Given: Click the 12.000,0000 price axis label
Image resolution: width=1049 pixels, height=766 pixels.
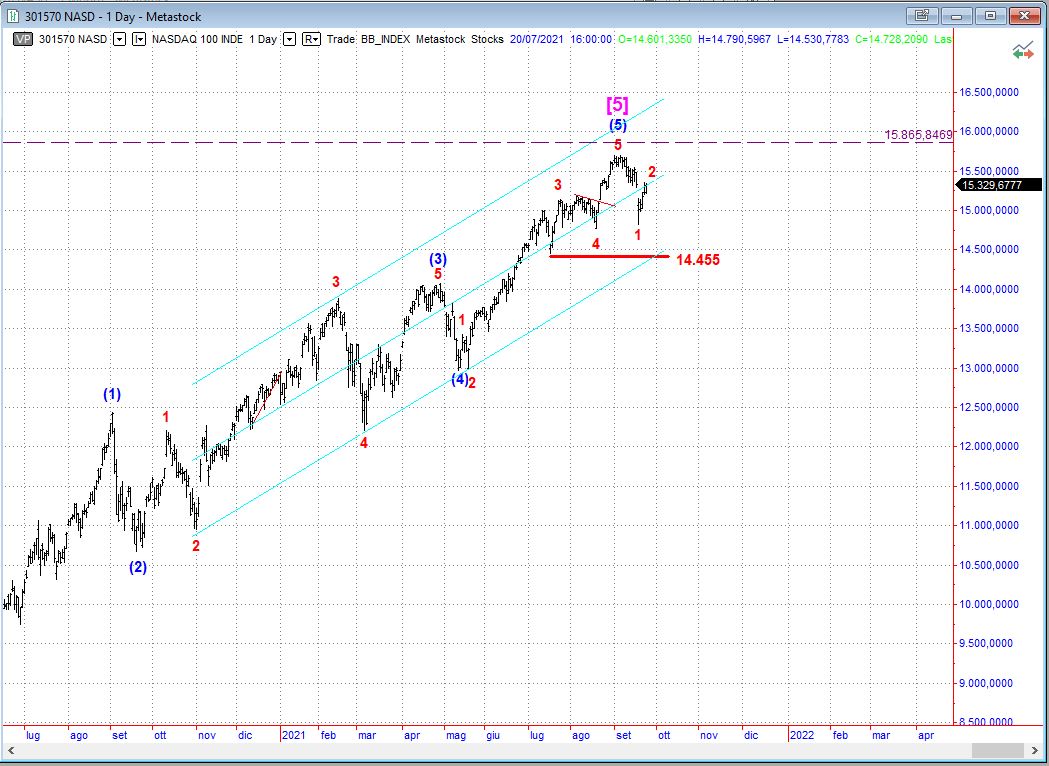Looking at the screenshot, I should (x=989, y=446).
